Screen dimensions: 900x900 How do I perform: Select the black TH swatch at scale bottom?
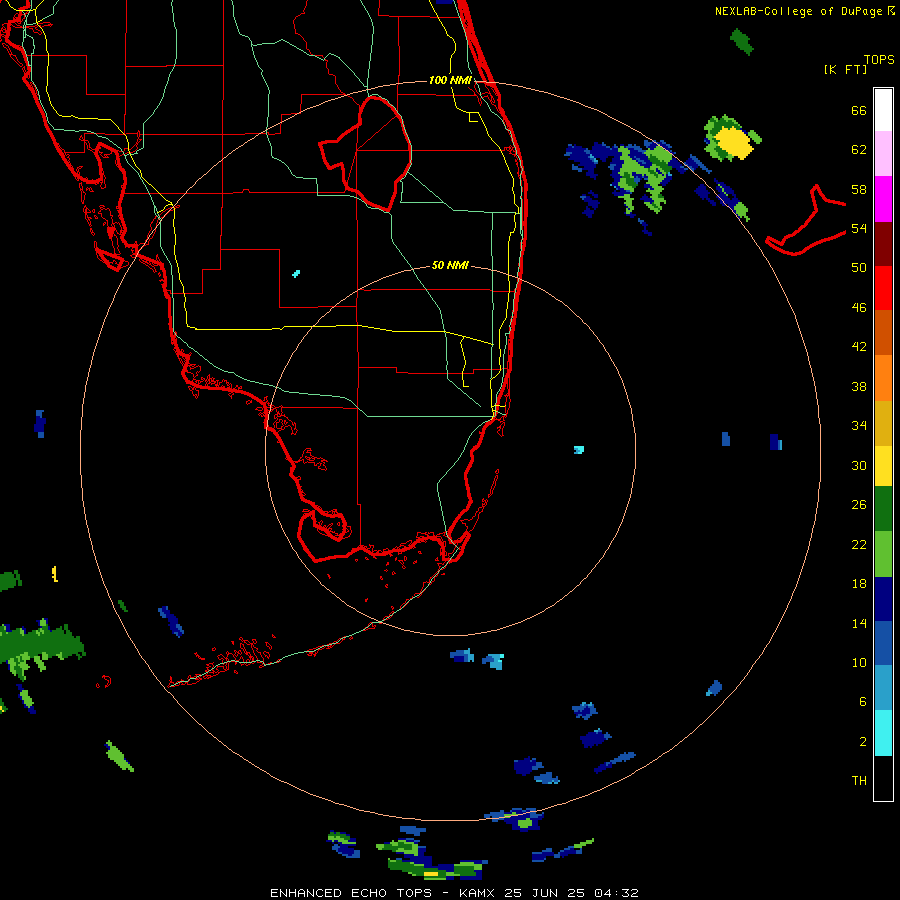883,778
